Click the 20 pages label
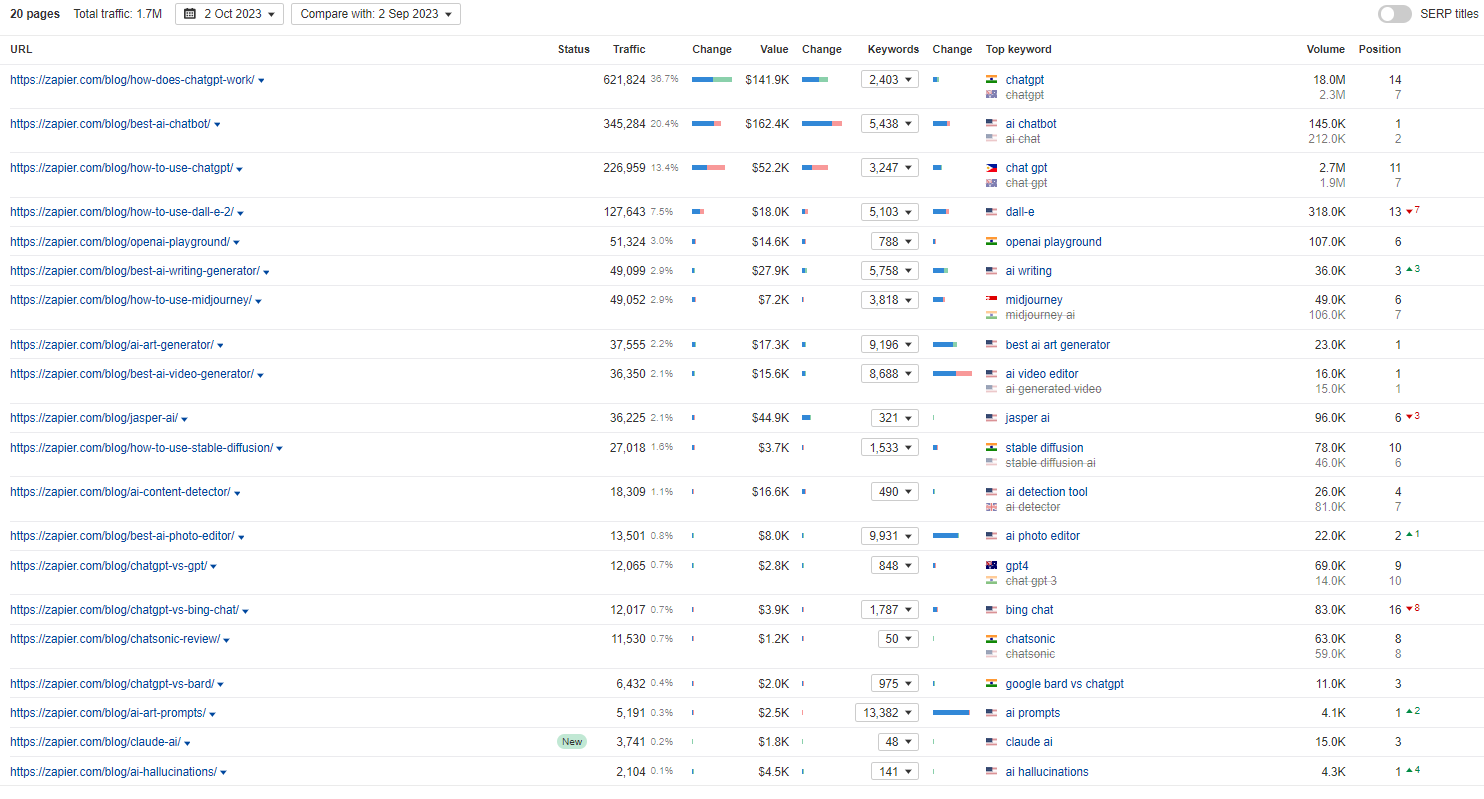This screenshot has width=1484, height=799. 35,14
